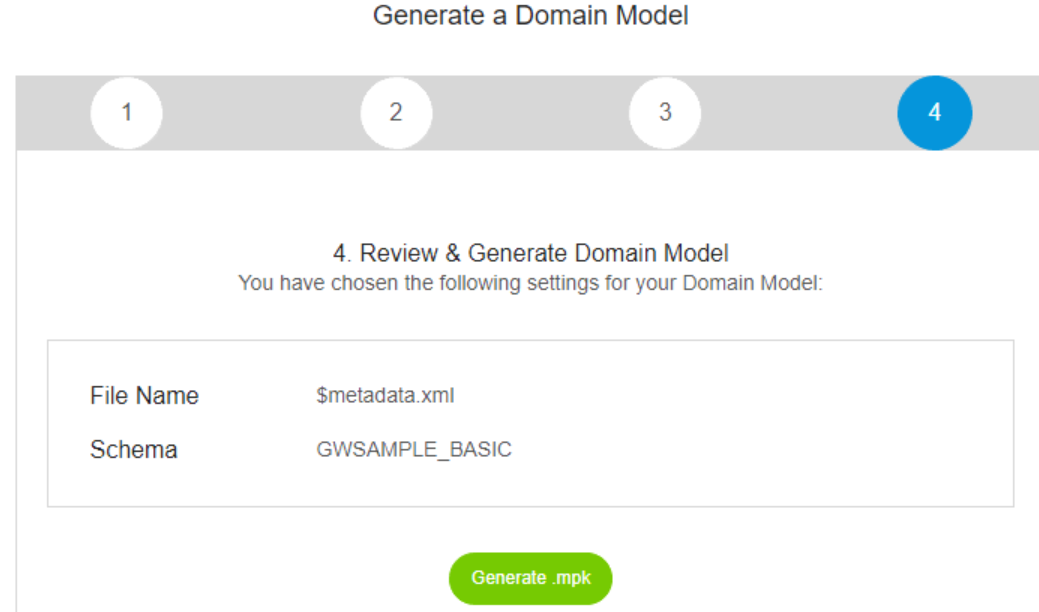Click the File Name label
Screen dimensions: 1039x612
(x=144, y=395)
